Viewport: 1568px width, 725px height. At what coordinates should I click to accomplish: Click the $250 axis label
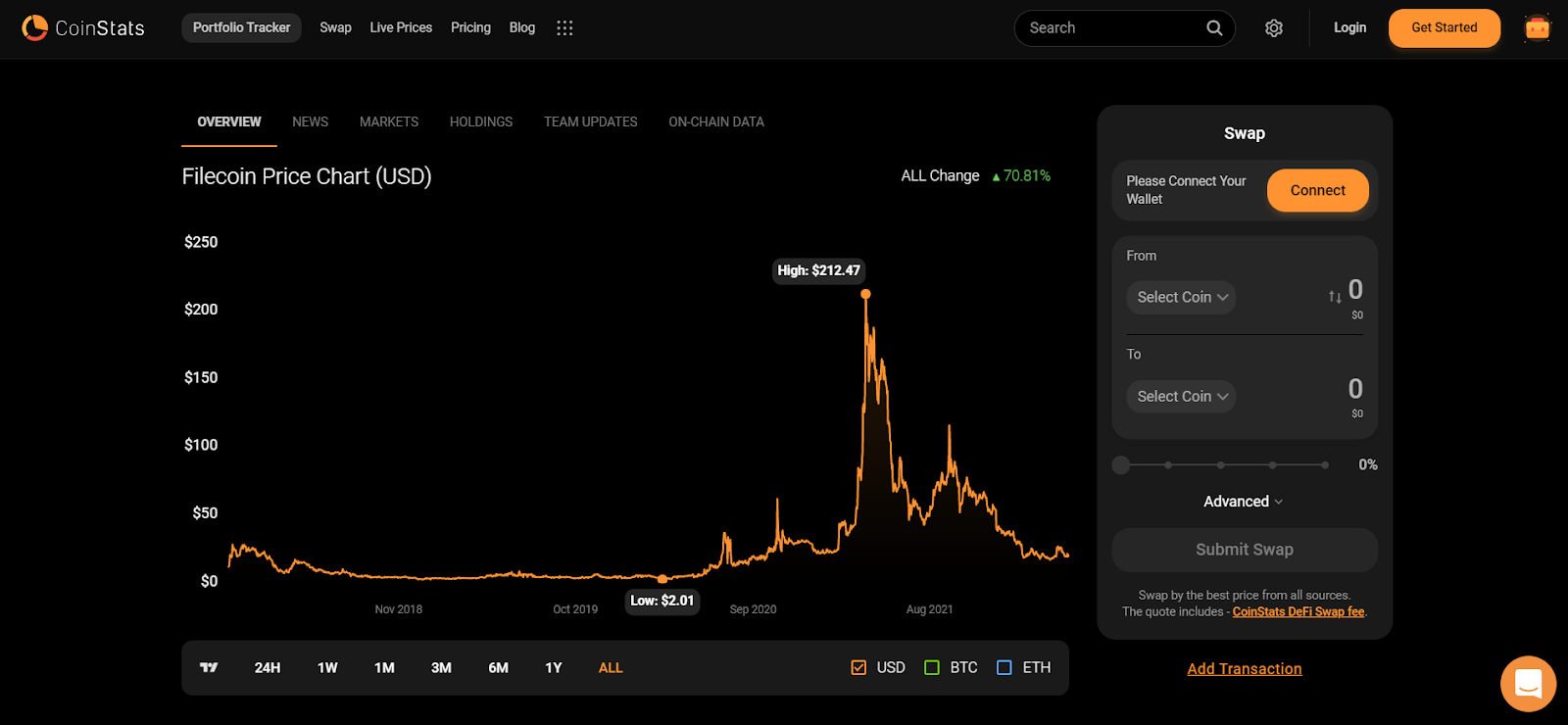[x=201, y=242]
